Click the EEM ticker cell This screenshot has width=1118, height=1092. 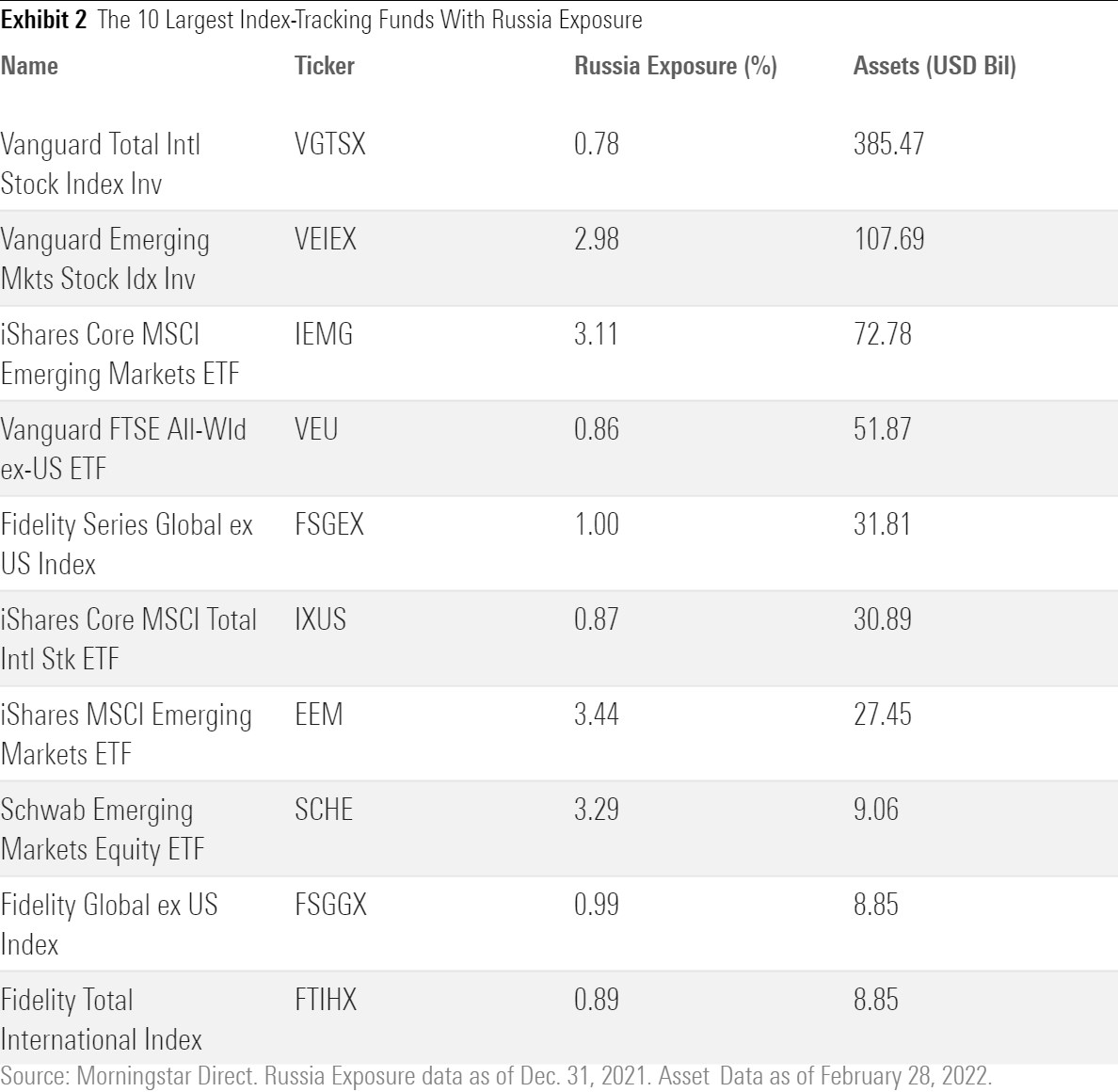tap(318, 715)
